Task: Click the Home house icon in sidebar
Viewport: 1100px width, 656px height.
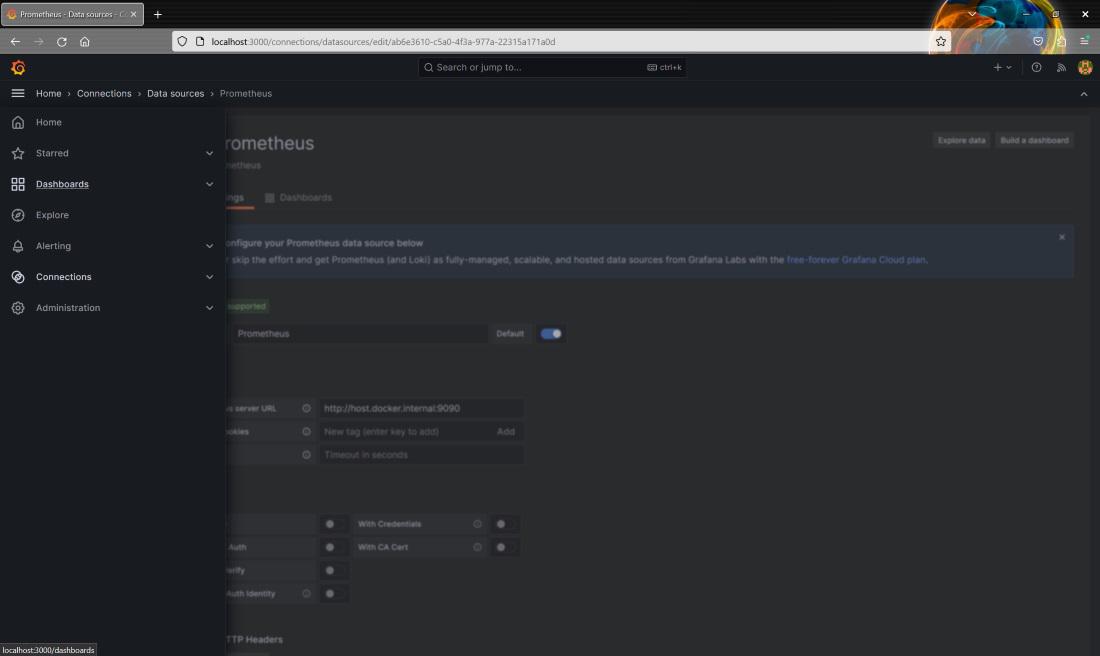Action: pos(18,122)
